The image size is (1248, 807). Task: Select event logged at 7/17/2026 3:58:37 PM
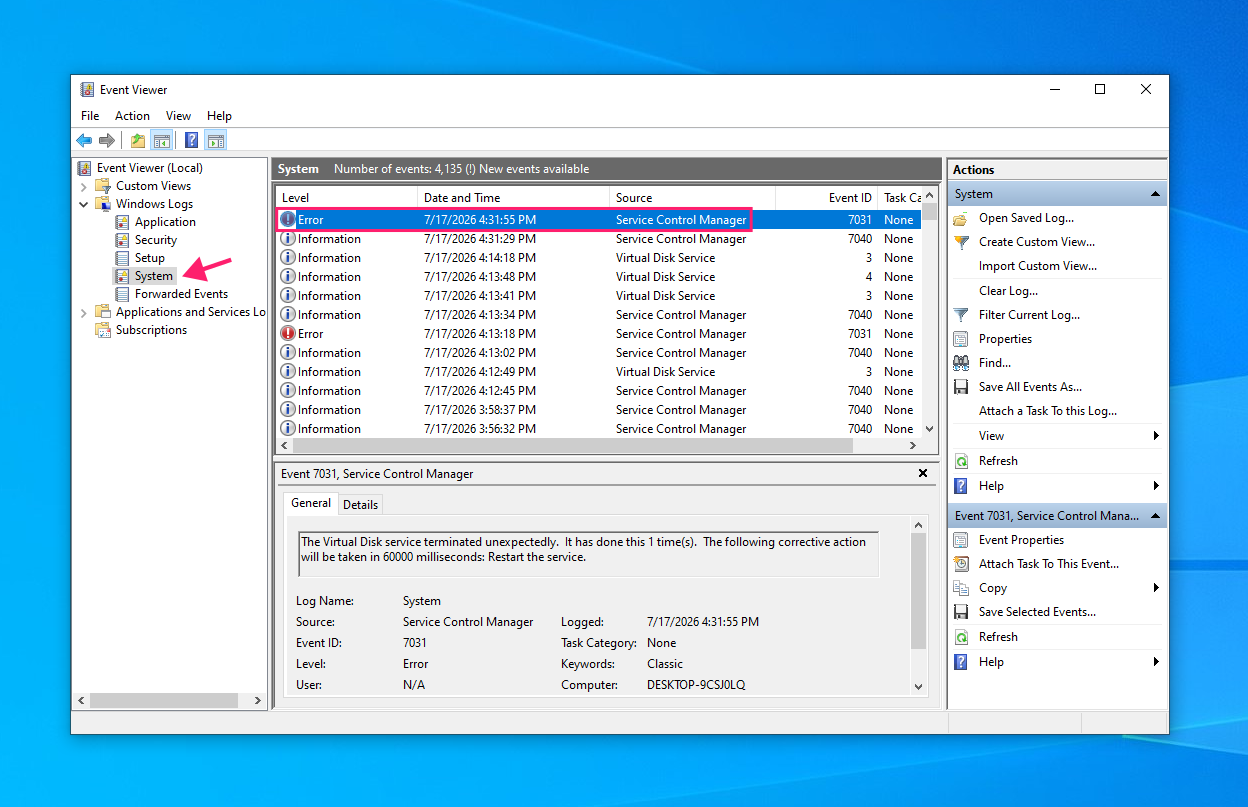[598, 410]
